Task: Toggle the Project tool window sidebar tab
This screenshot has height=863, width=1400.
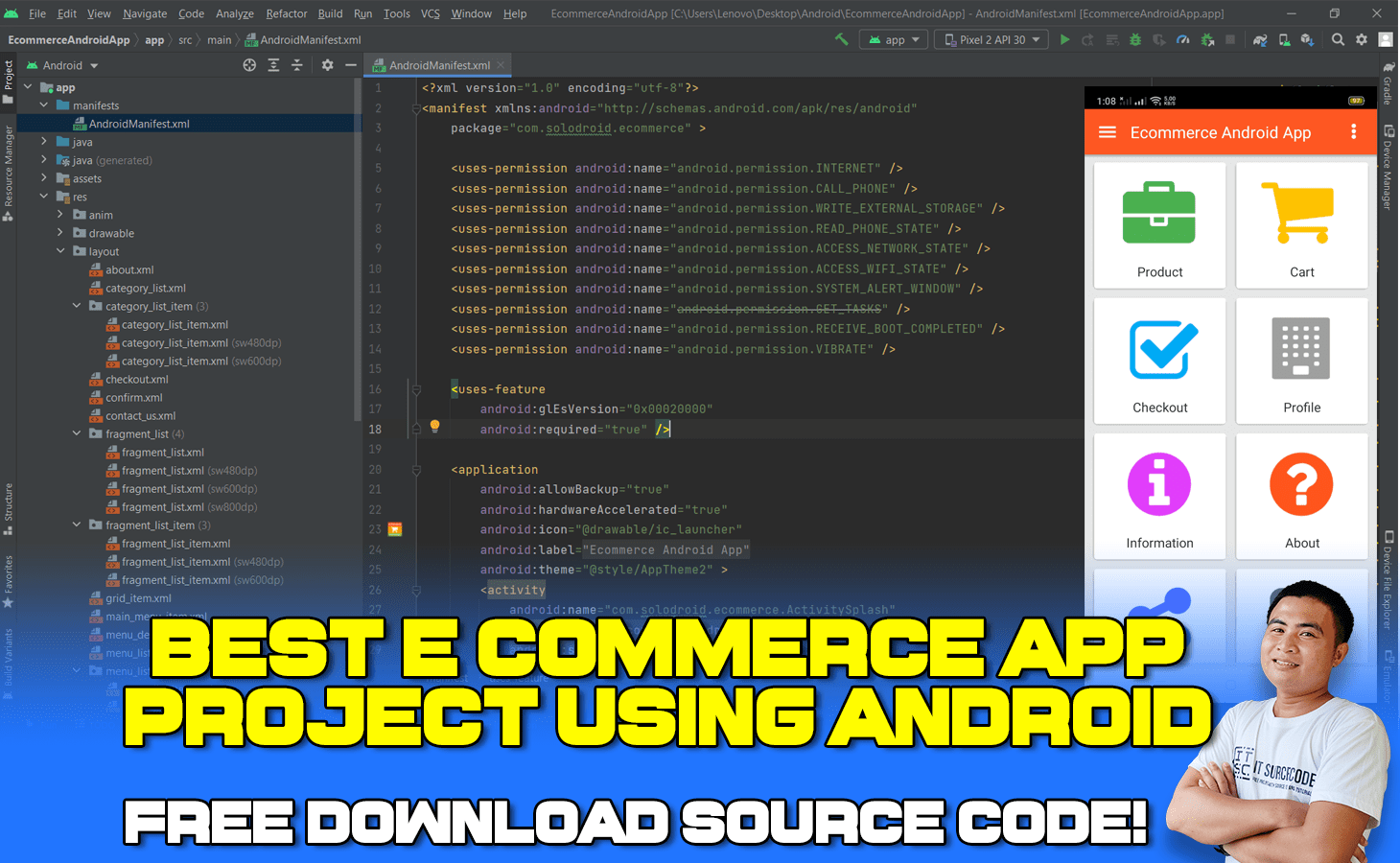Action: (8, 82)
